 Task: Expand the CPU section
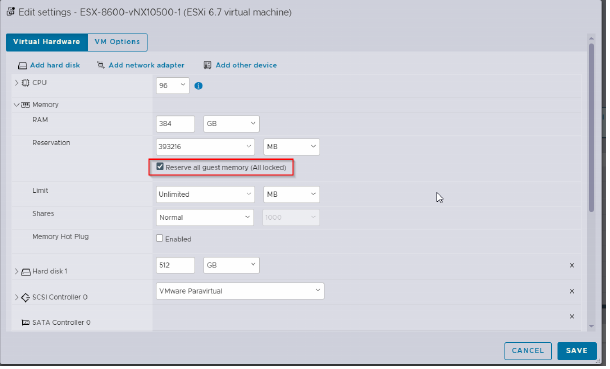point(16,83)
